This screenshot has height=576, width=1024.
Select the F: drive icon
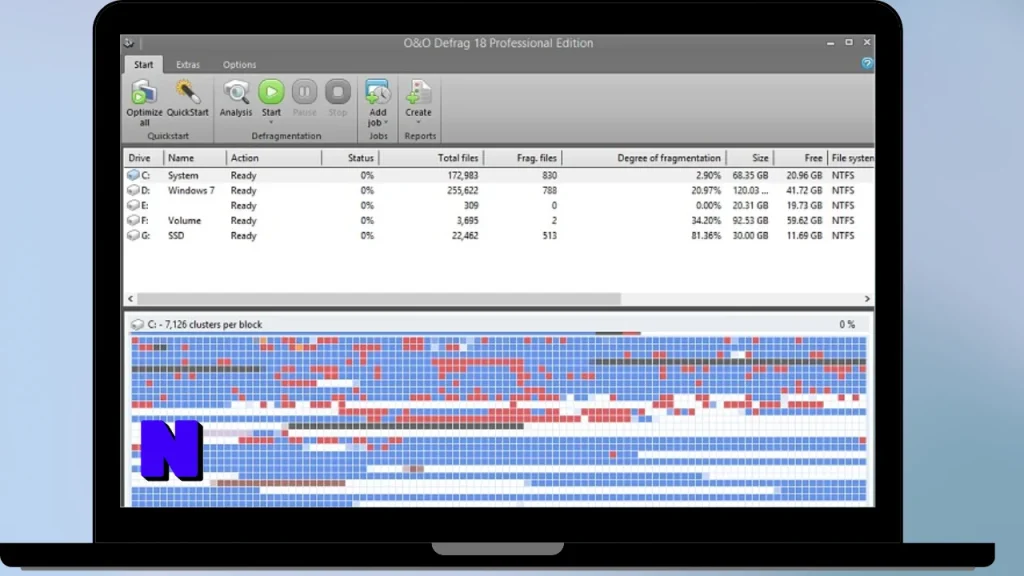point(133,220)
